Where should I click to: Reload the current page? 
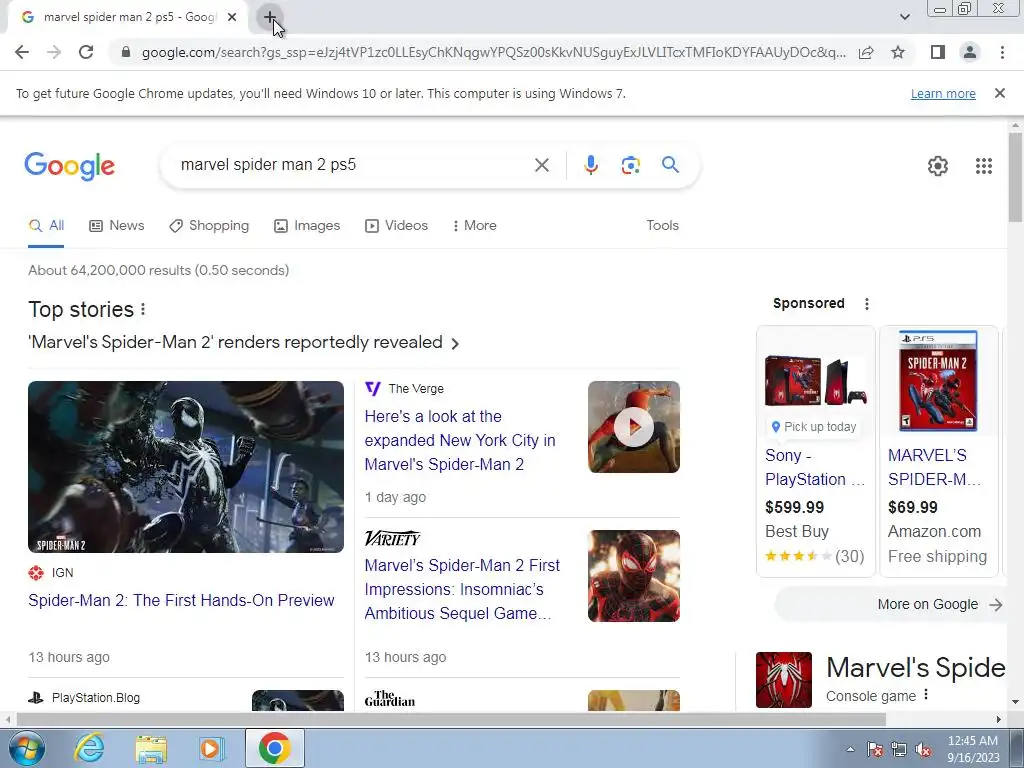86,52
